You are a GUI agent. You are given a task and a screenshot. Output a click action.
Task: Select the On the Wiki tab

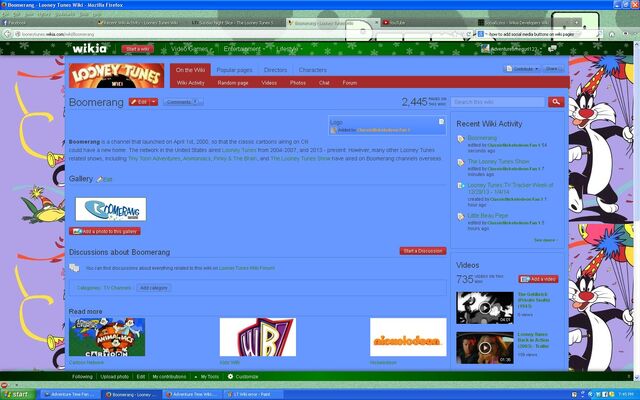[190, 70]
